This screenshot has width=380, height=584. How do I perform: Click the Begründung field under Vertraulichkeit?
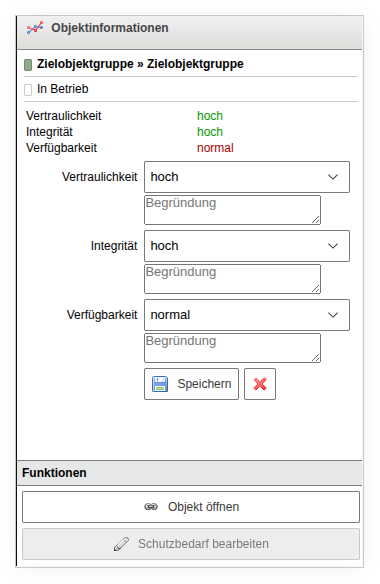coord(232,210)
